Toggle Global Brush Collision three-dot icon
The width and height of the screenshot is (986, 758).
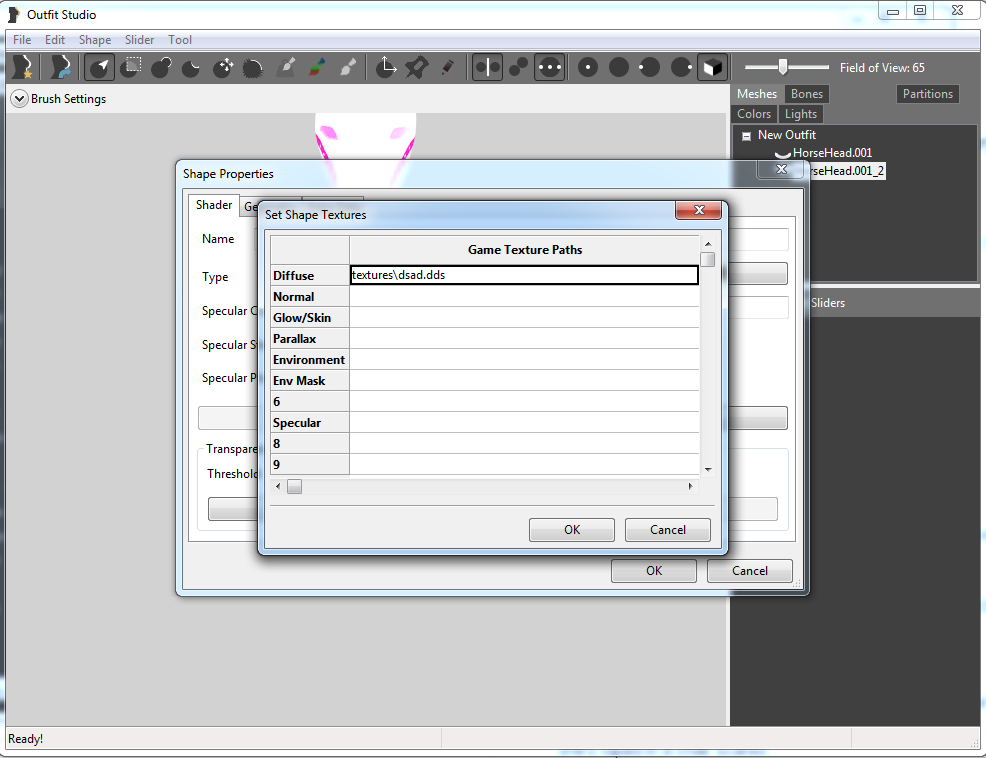pyautogui.click(x=550, y=67)
